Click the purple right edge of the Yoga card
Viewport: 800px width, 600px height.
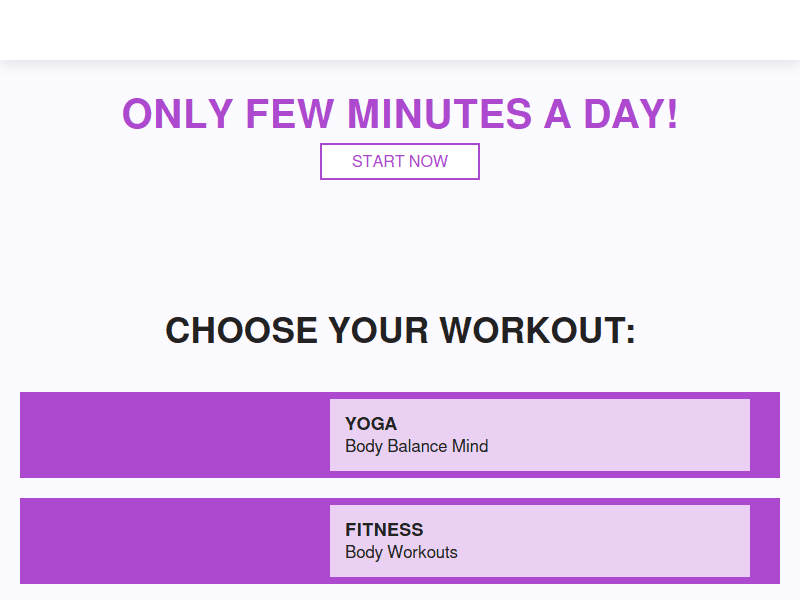click(x=765, y=435)
